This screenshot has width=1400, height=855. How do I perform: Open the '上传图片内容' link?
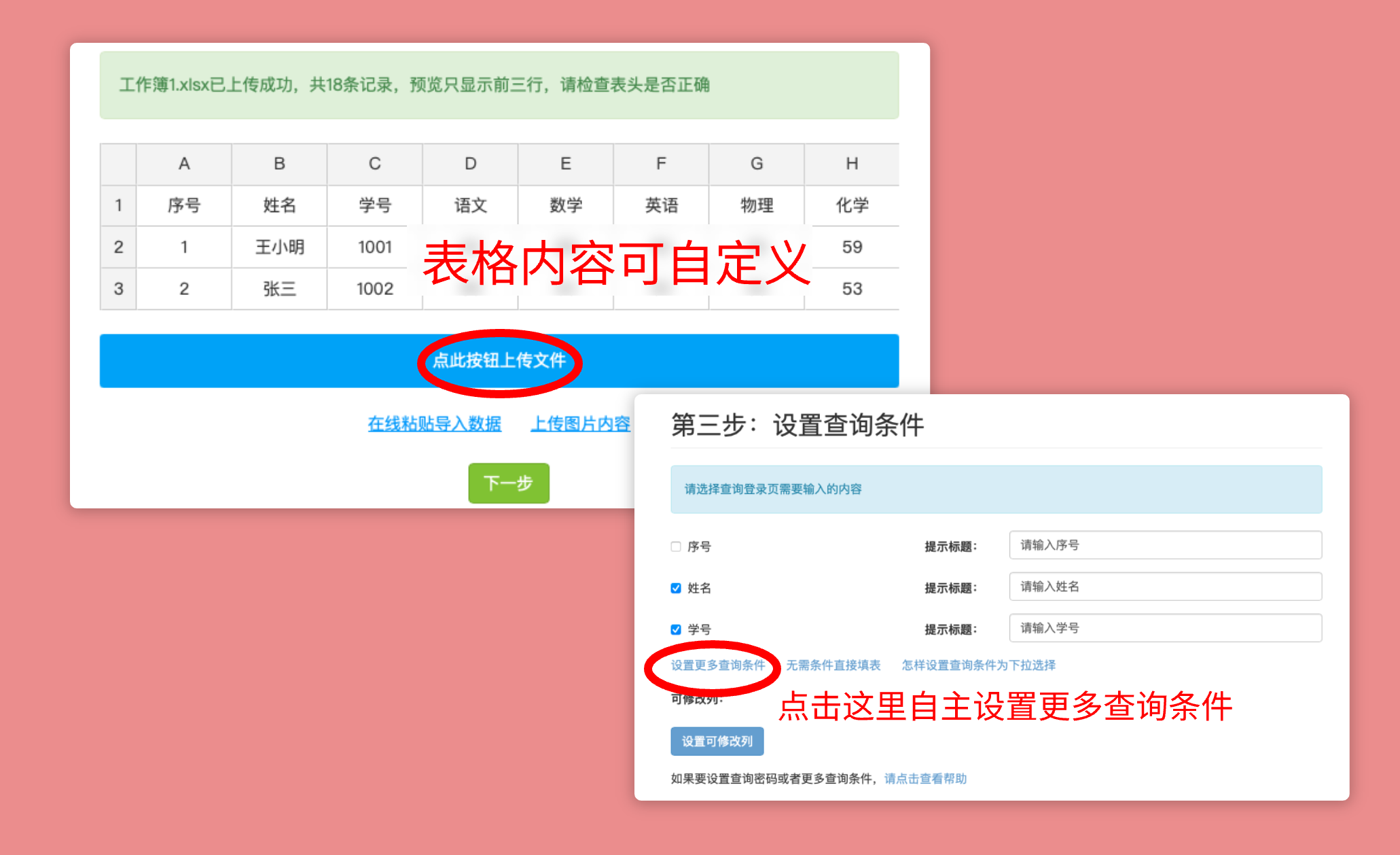[581, 424]
